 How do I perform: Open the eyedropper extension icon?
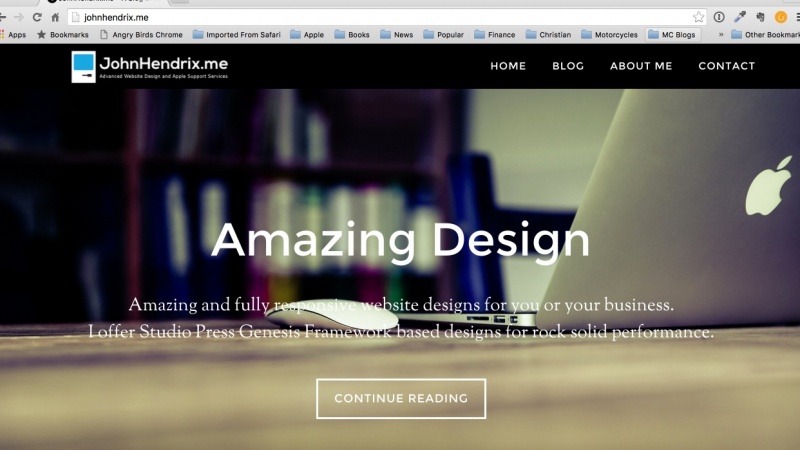pos(740,17)
